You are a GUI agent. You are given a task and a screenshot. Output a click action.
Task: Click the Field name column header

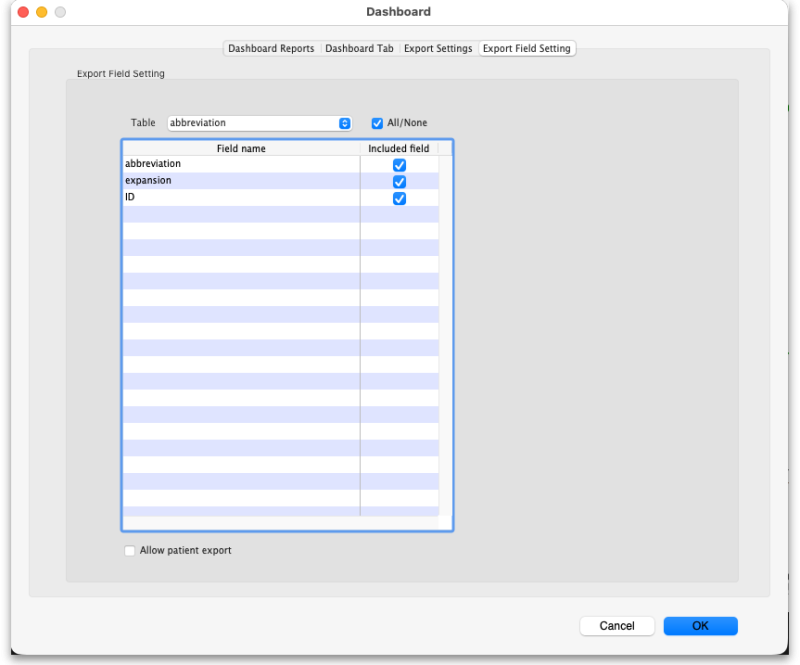(241, 149)
